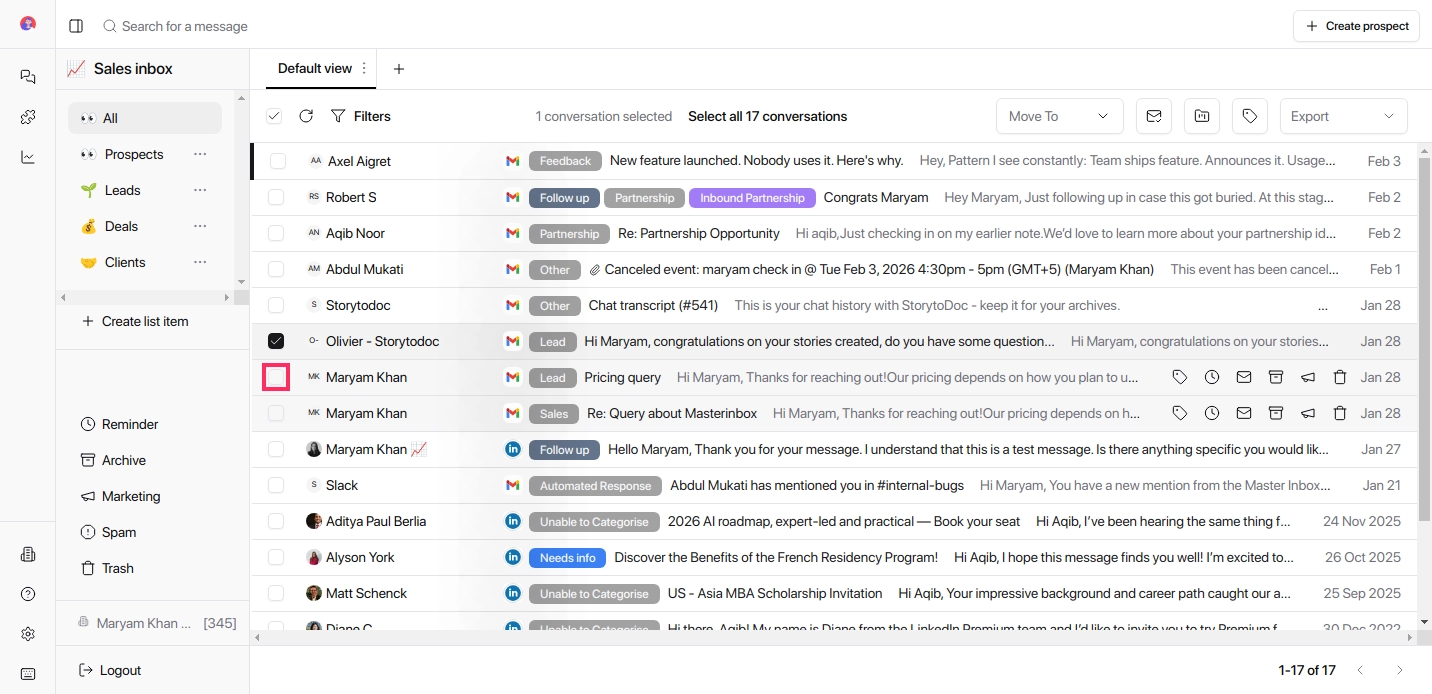Apply a tag to selected conversations via toolbar

point(1249,116)
